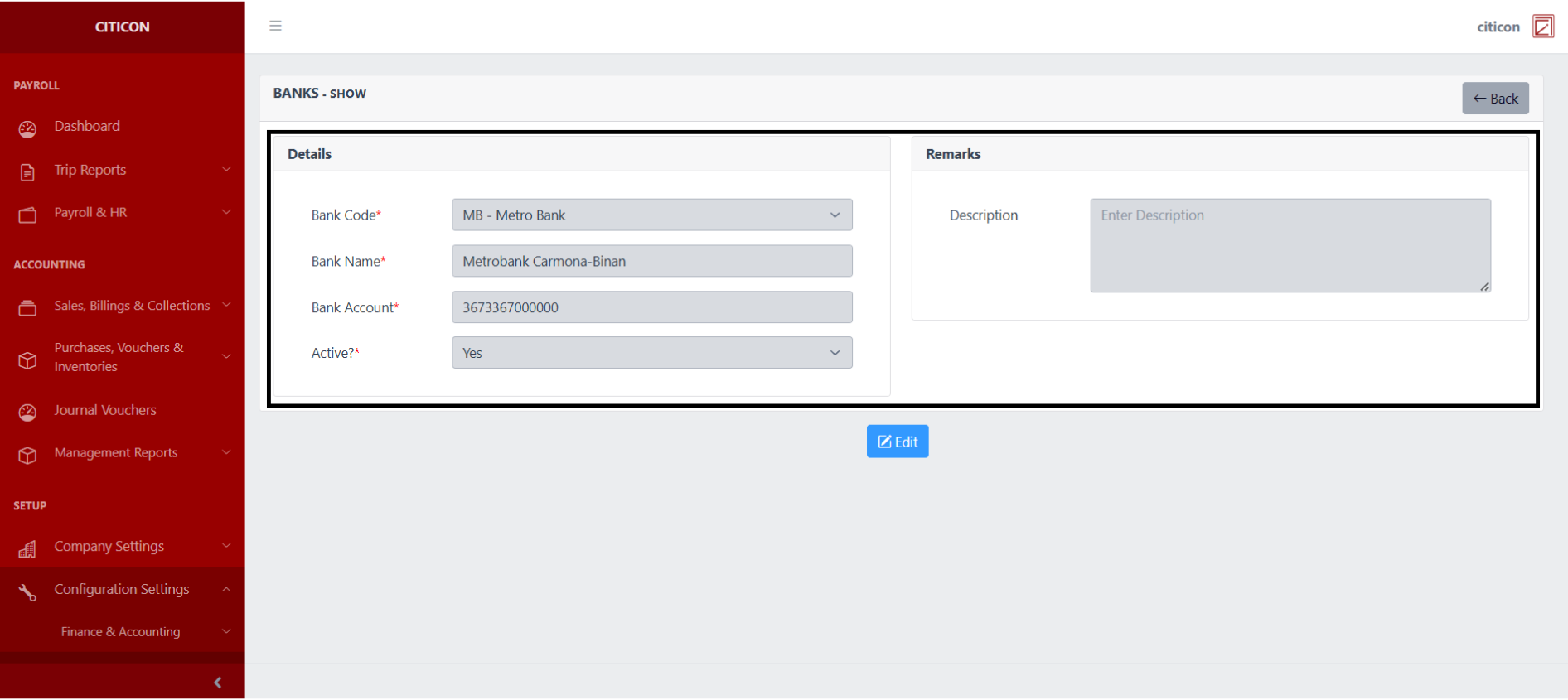
Task: Click the Company Settings building icon
Action: (x=27, y=548)
